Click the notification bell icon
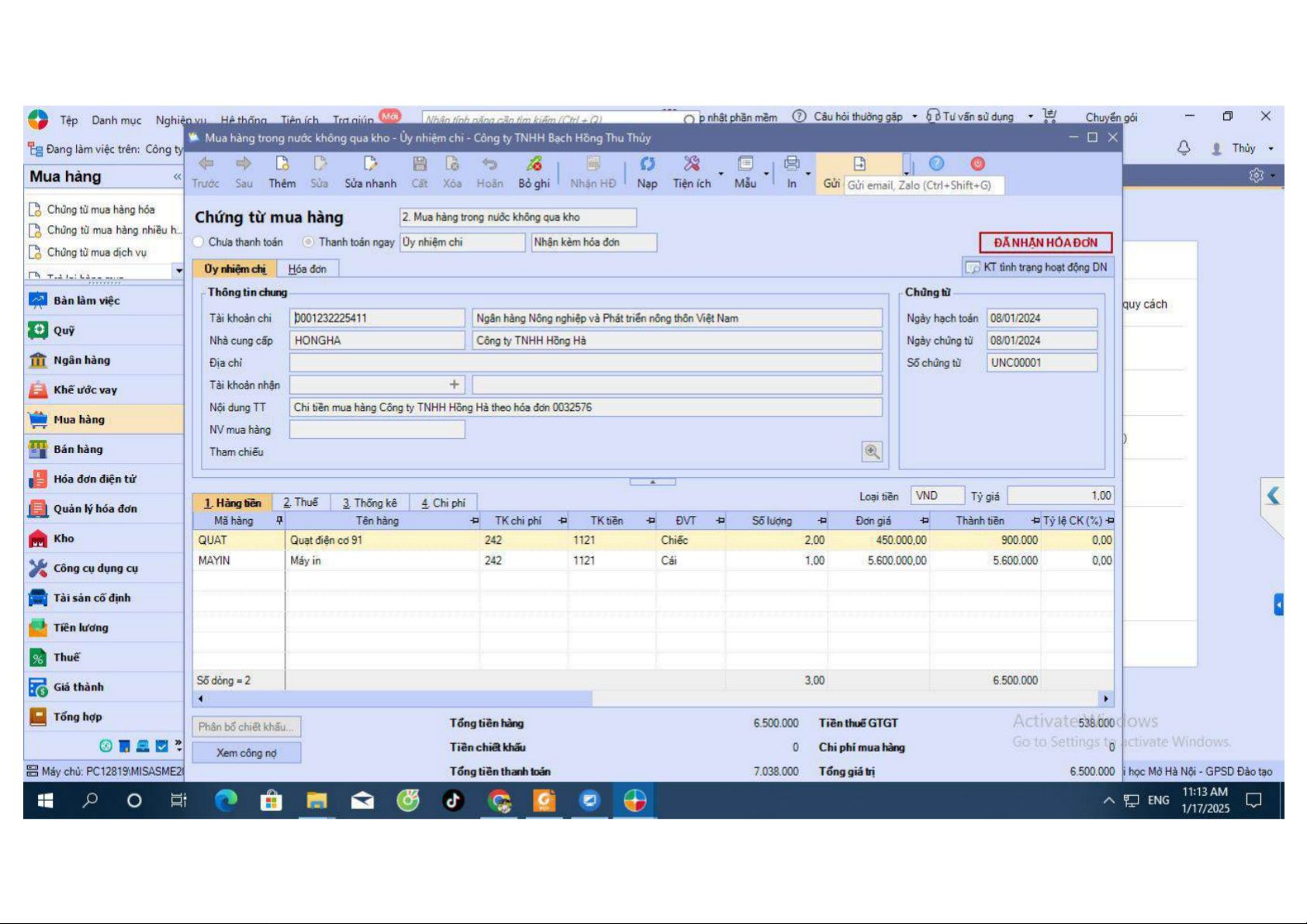This screenshot has width=1307, height=924. coord(1183,148)
